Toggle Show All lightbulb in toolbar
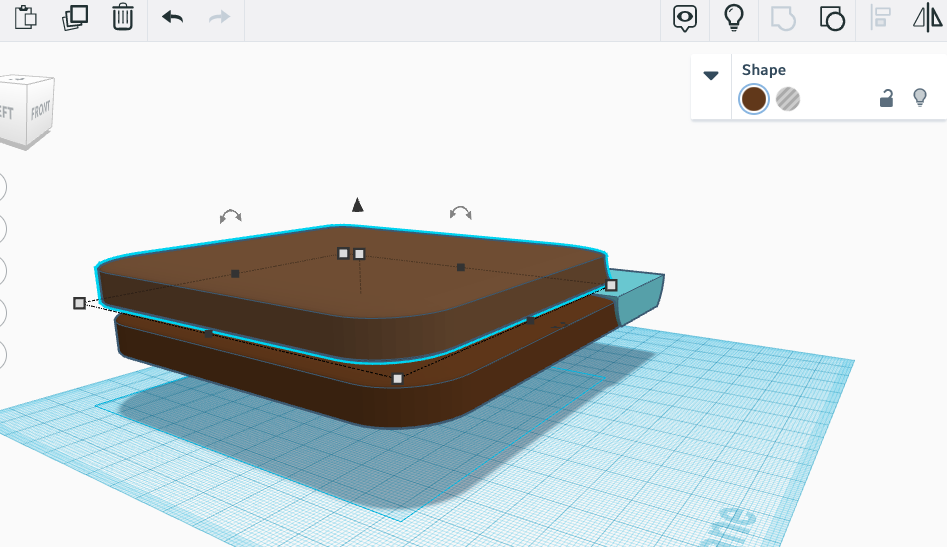The image size is (947, 547). [x=734, y=18]
